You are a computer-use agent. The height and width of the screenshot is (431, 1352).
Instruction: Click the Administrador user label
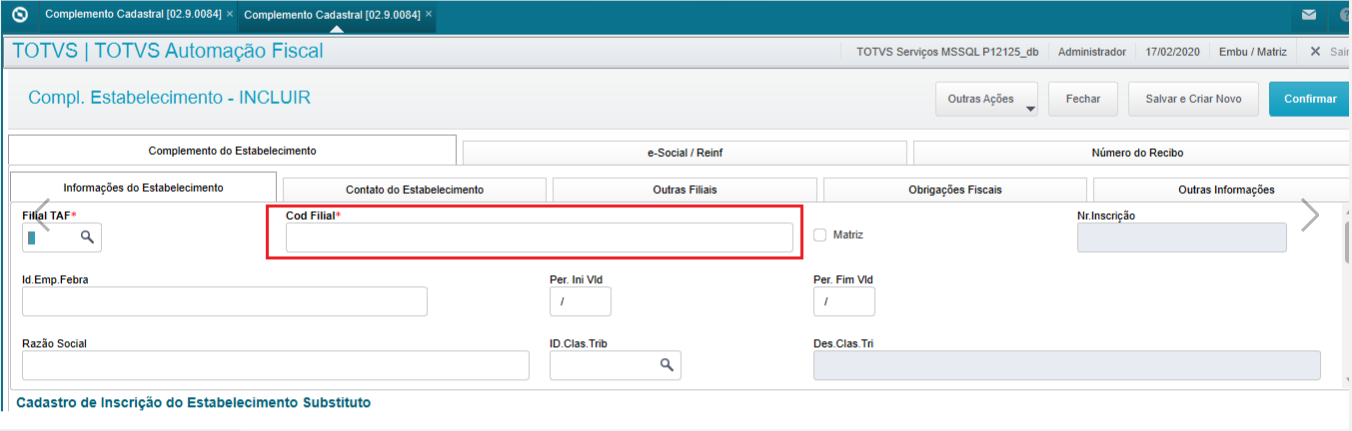point(1092,51)
